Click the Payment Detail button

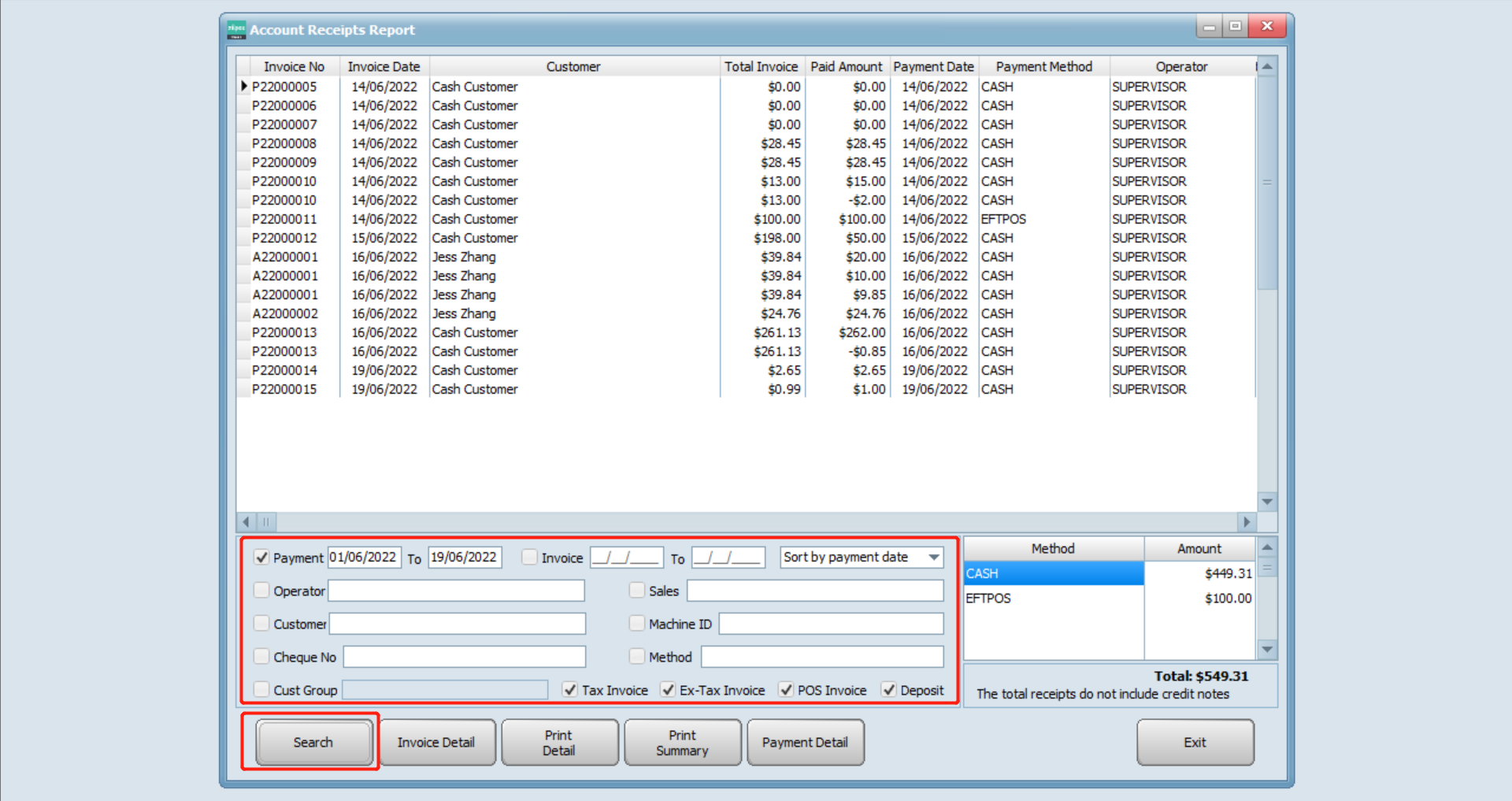805,742
